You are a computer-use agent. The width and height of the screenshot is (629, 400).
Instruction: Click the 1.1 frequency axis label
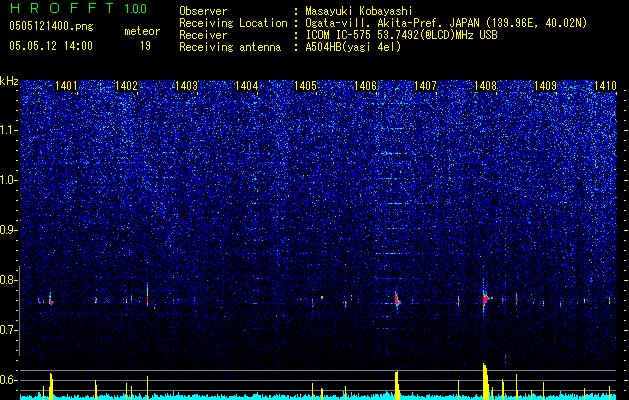pyautogui.click(x=9, y=130)
